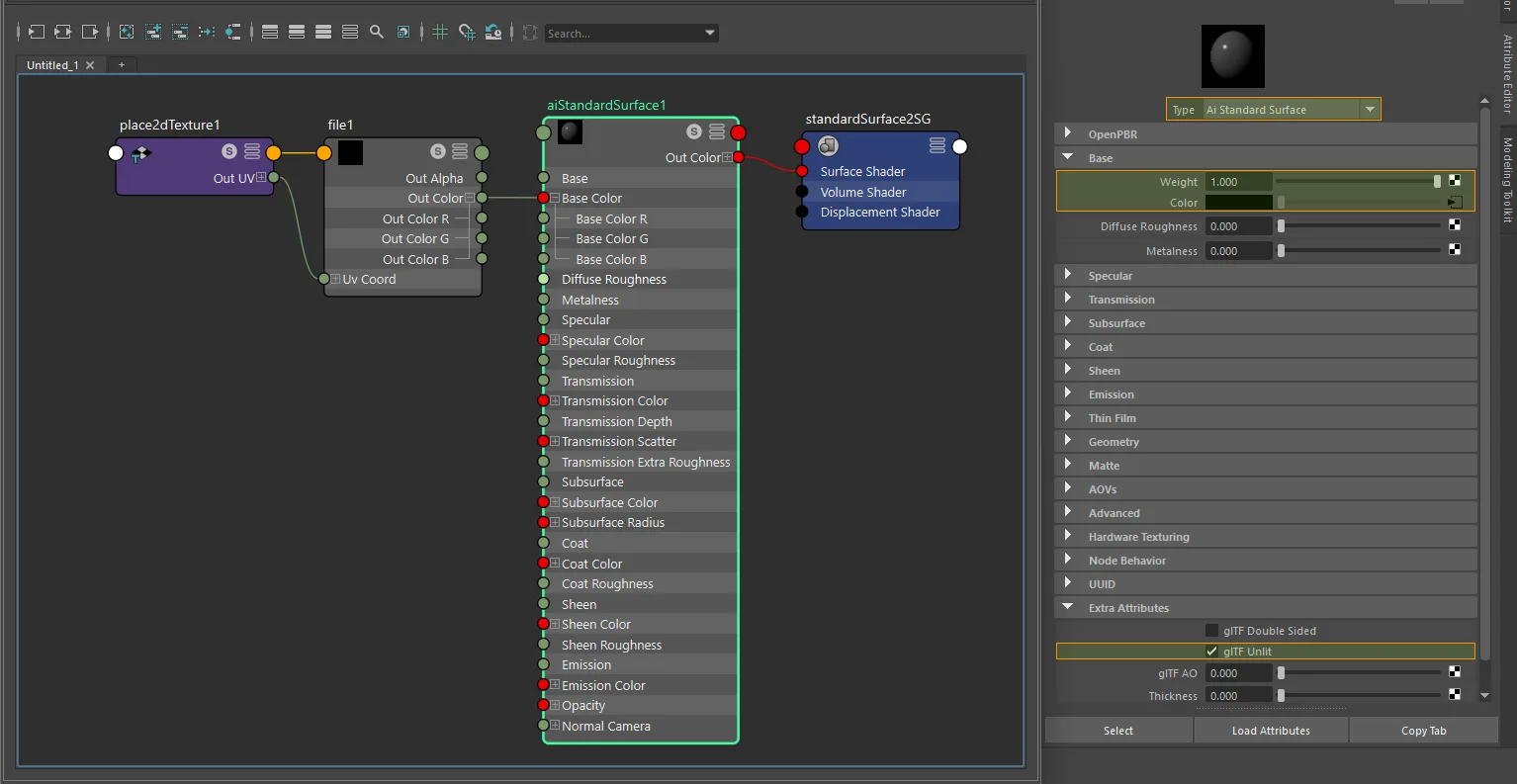Collapse Base Color children on aiStandardSurface1
Screen dimensions: 1517x784
[555, 198]
